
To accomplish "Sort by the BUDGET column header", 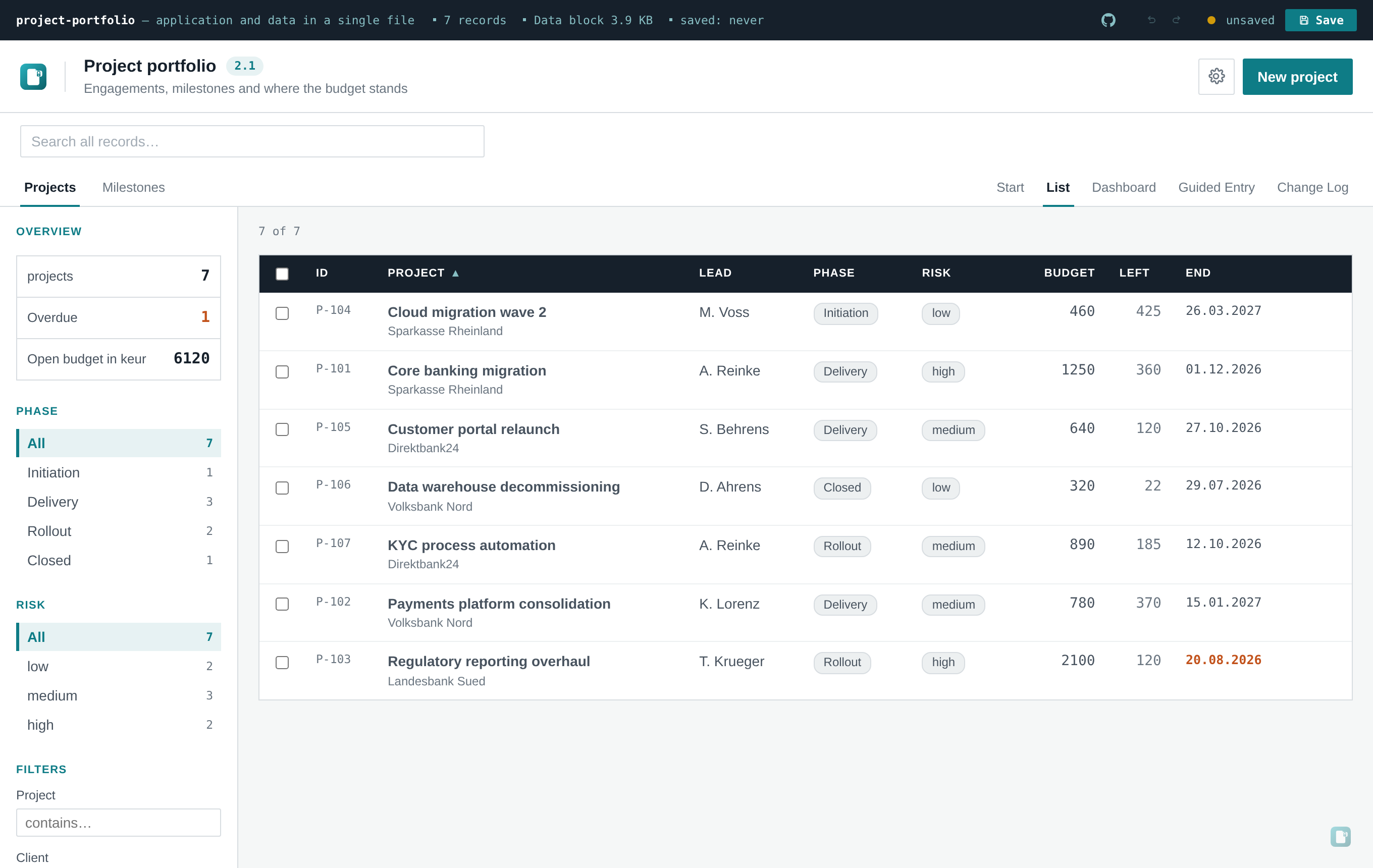I will tap(1069, 273).
